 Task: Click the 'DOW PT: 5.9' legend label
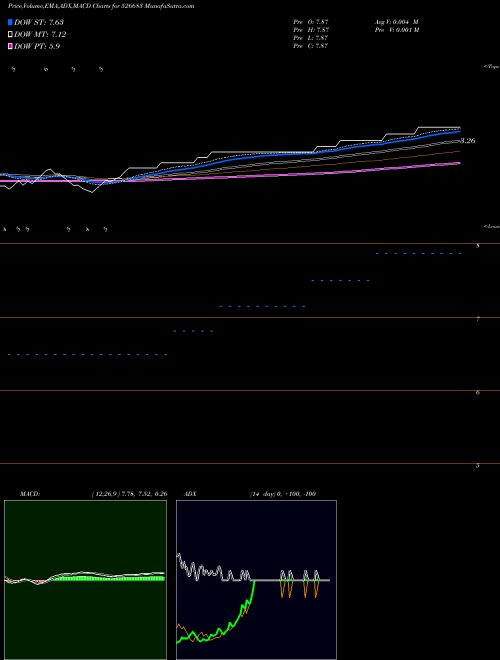[x=37, y=46]
